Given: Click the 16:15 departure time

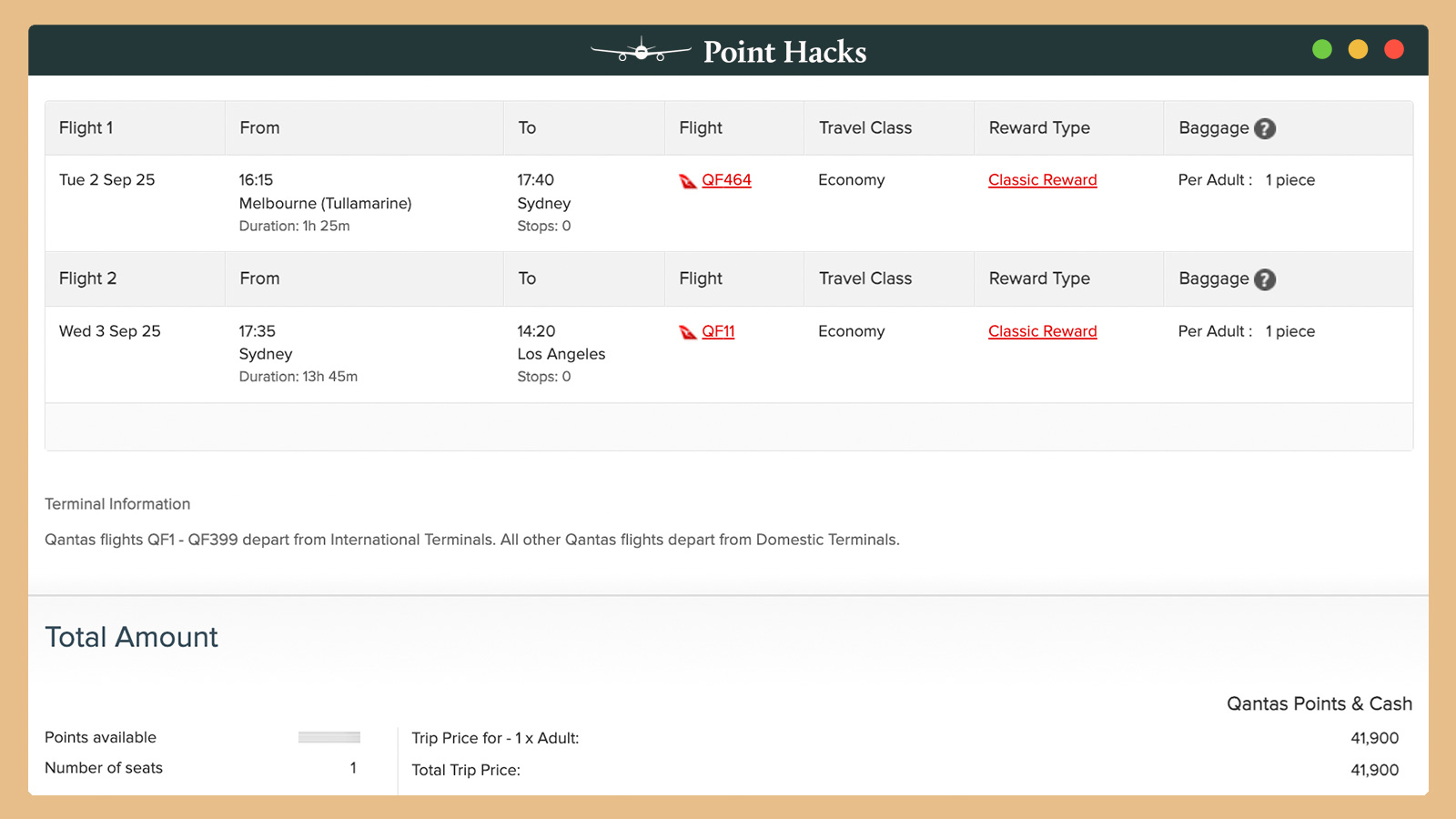Looking at the screenshot, I should (x=257, y=180).
